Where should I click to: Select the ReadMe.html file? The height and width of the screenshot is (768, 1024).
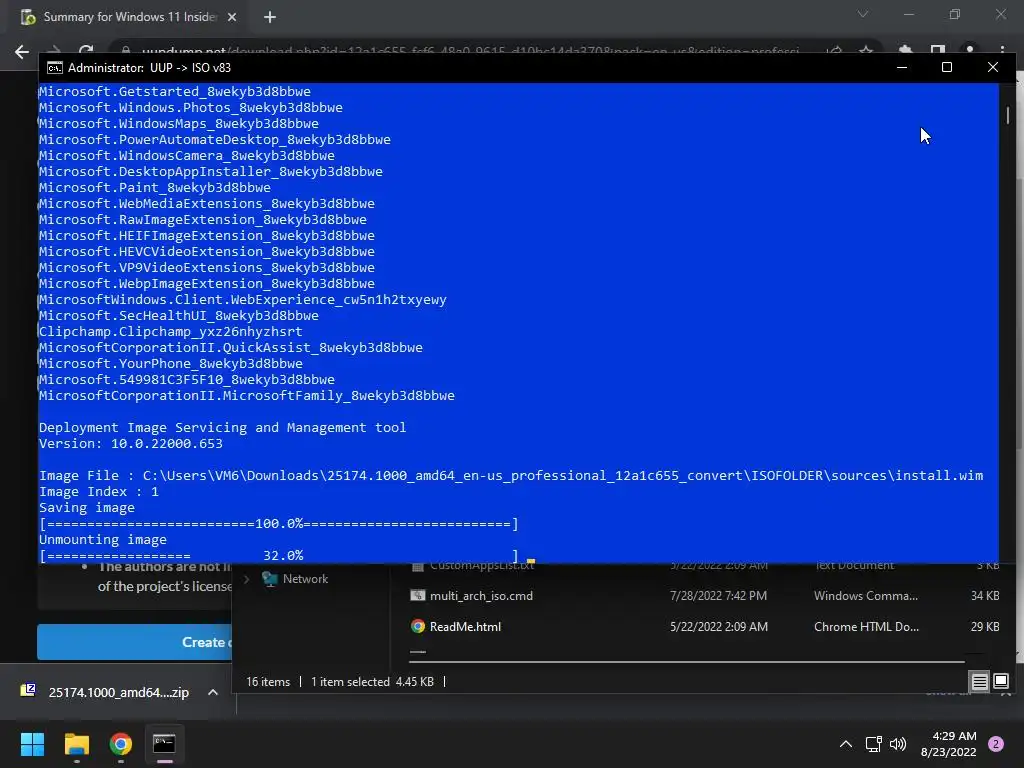[x=465, y=627]
